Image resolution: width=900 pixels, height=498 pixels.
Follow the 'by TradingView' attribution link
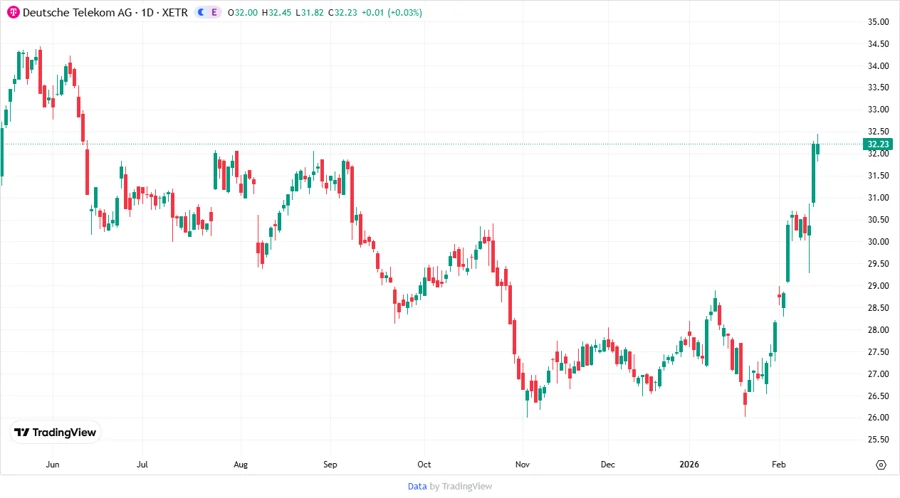tap(461, 487)
